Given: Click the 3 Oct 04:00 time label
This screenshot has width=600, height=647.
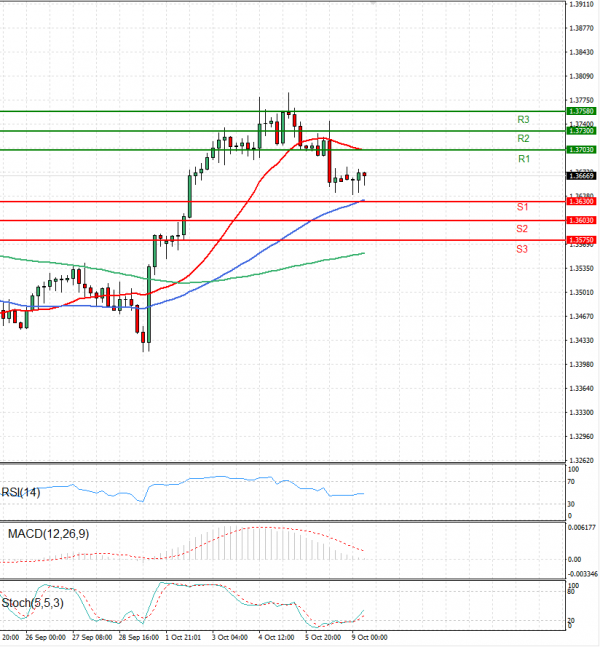Looking at the screenshot, I should click(x=230, y=638).
